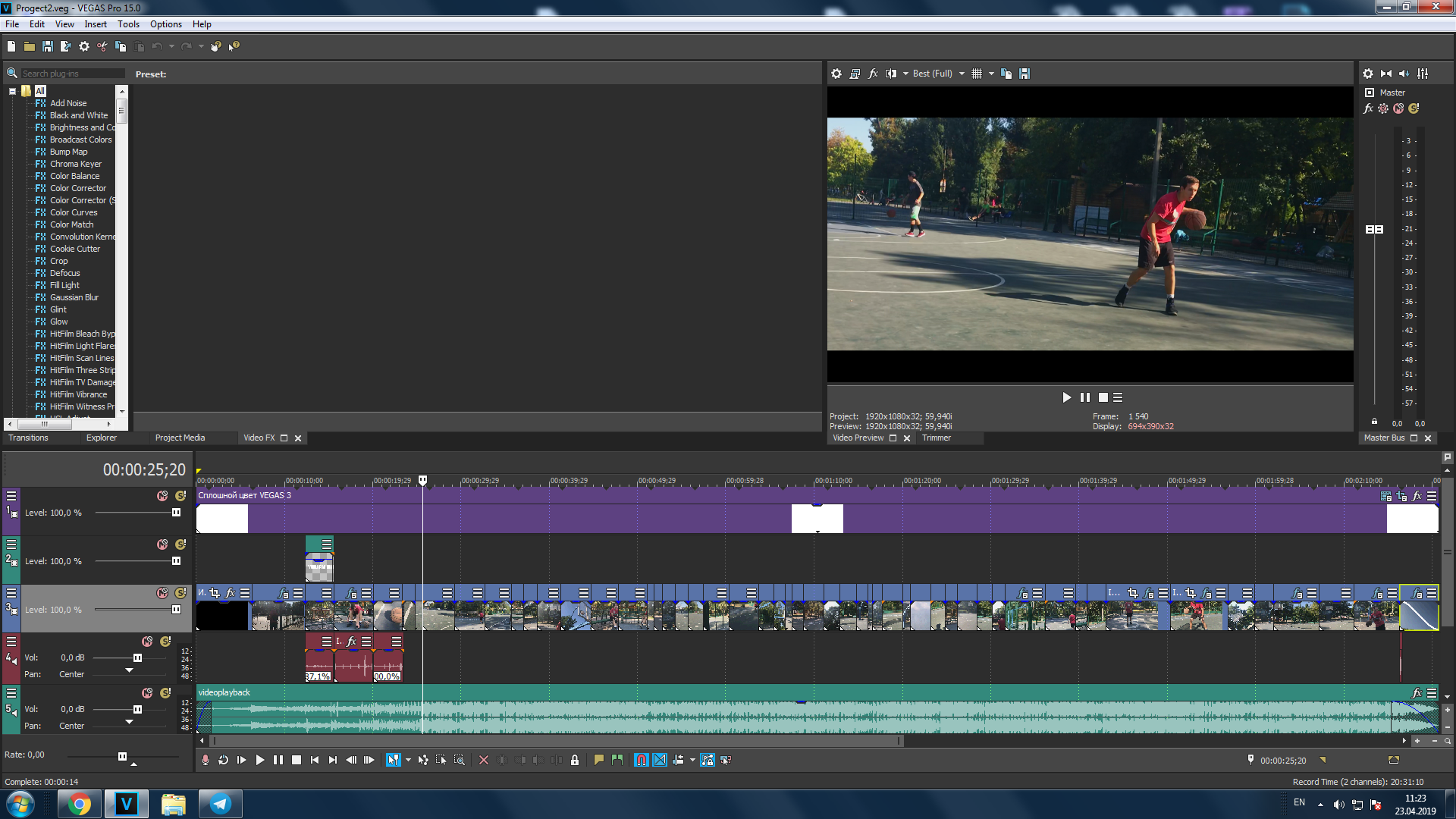Open Video Output FX in preview toolbar
1456x819 pixels.
click(873, 74)
